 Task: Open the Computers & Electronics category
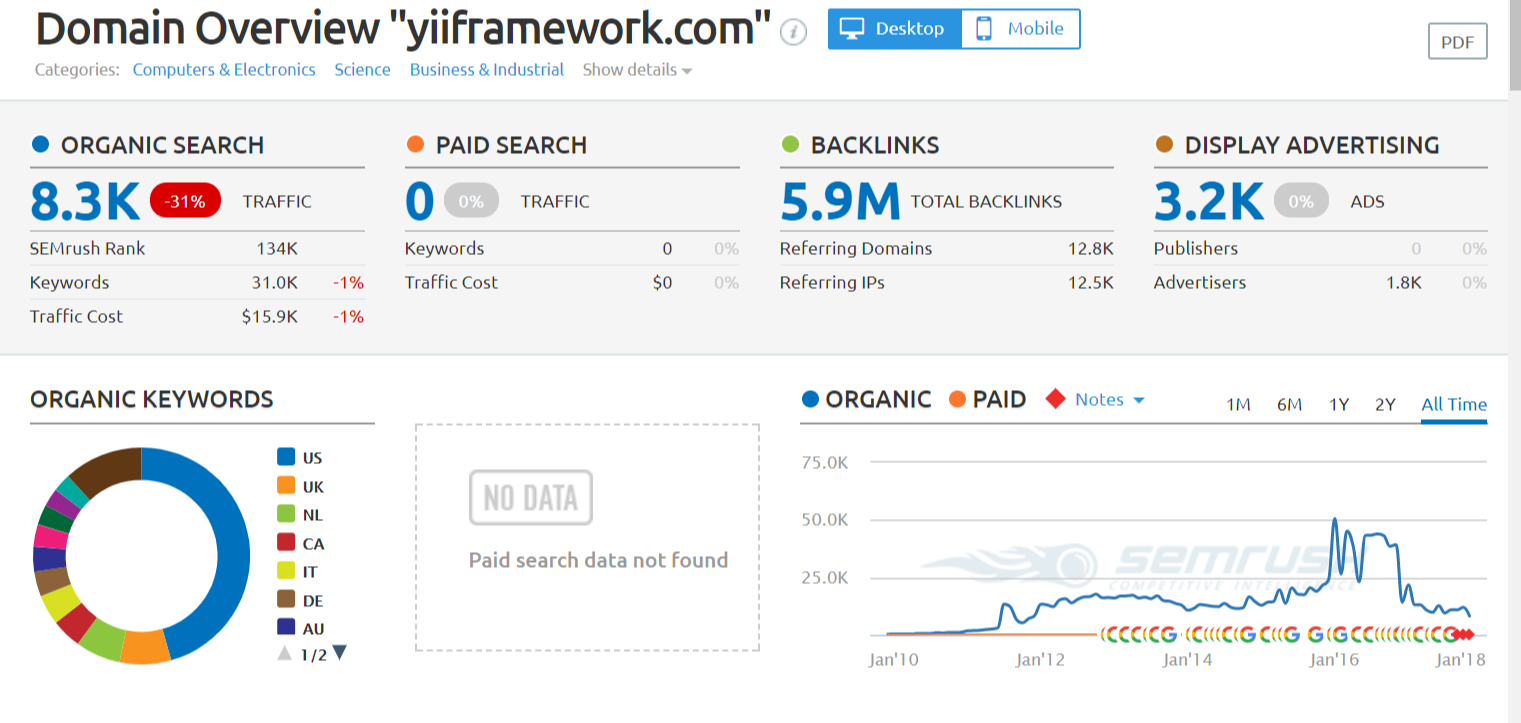click(x=224, y=70)
